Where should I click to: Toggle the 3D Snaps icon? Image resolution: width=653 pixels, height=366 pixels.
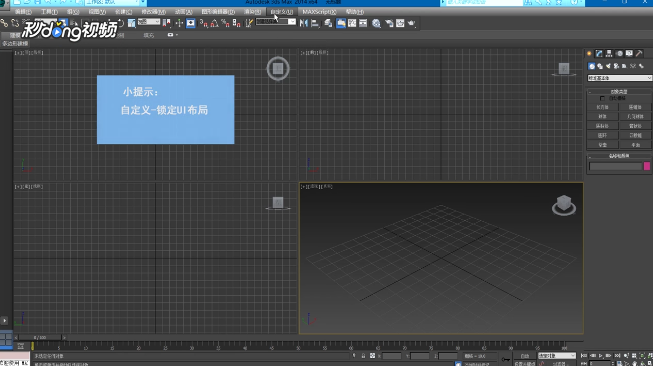204,23
